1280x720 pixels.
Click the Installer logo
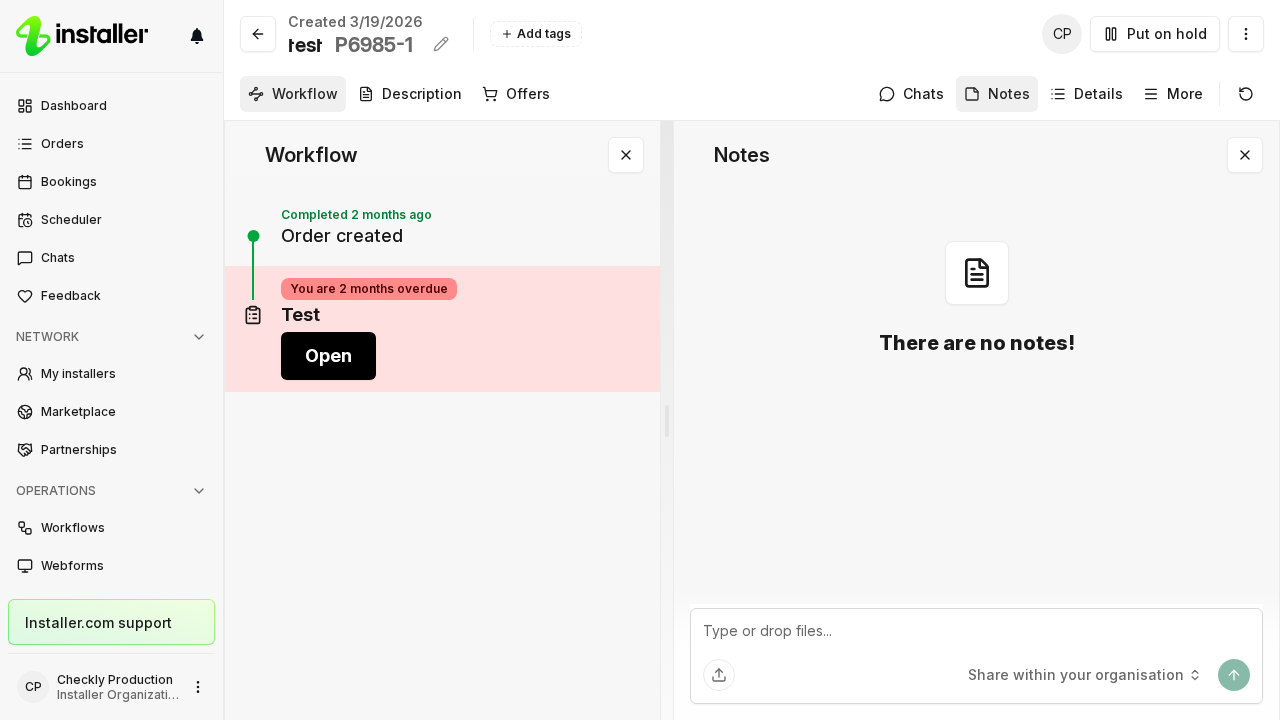click(x=82, y=36)
